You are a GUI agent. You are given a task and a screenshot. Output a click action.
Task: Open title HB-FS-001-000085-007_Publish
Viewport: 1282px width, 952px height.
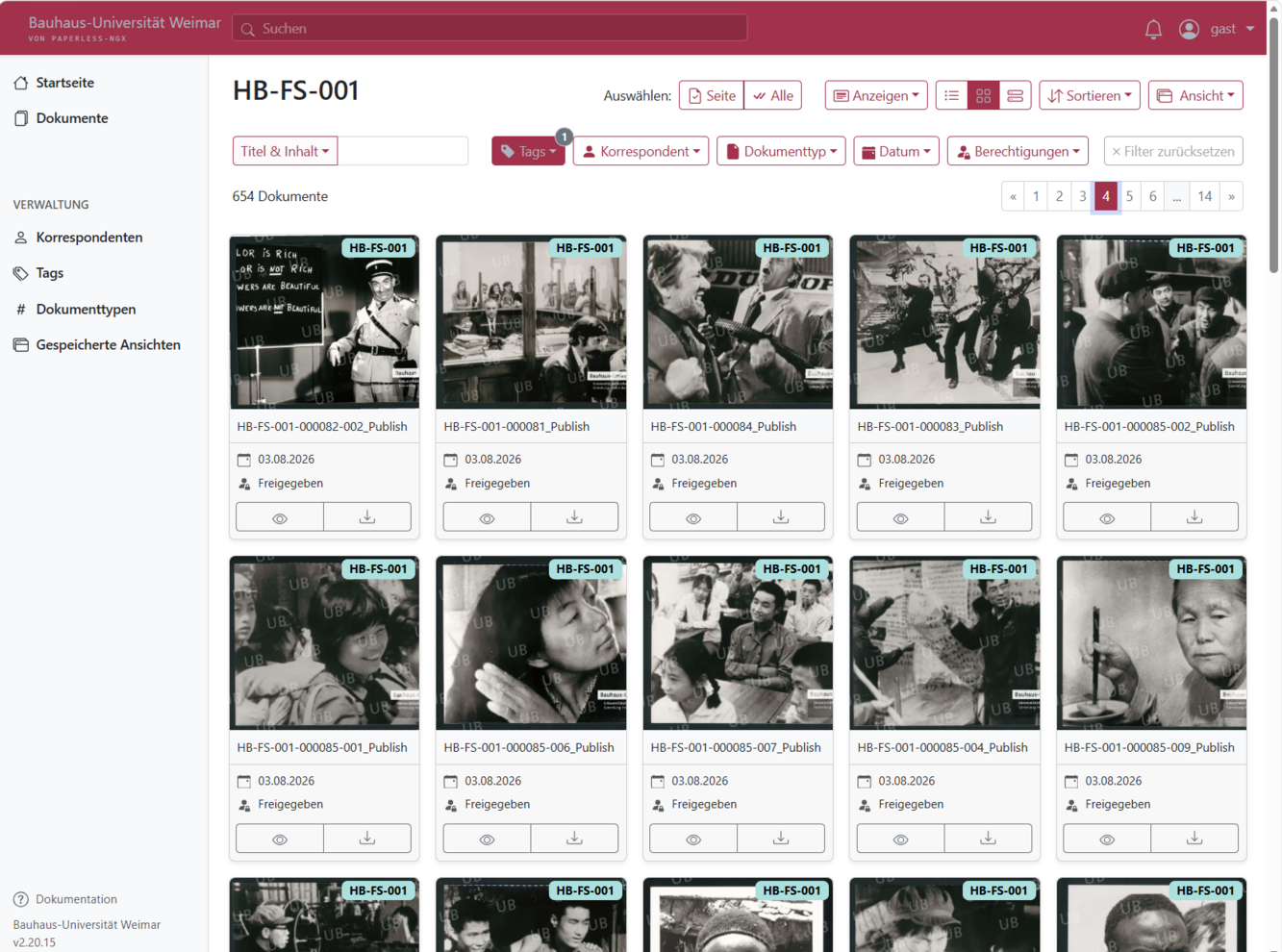(736, 747)
